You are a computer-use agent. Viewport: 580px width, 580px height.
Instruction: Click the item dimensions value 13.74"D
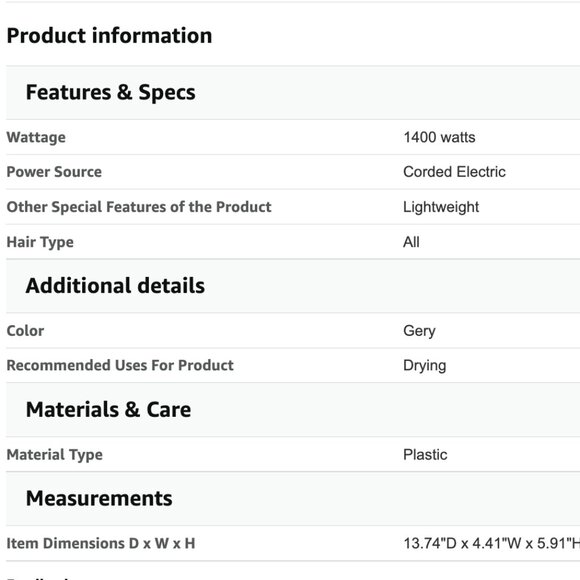point(492,543)
